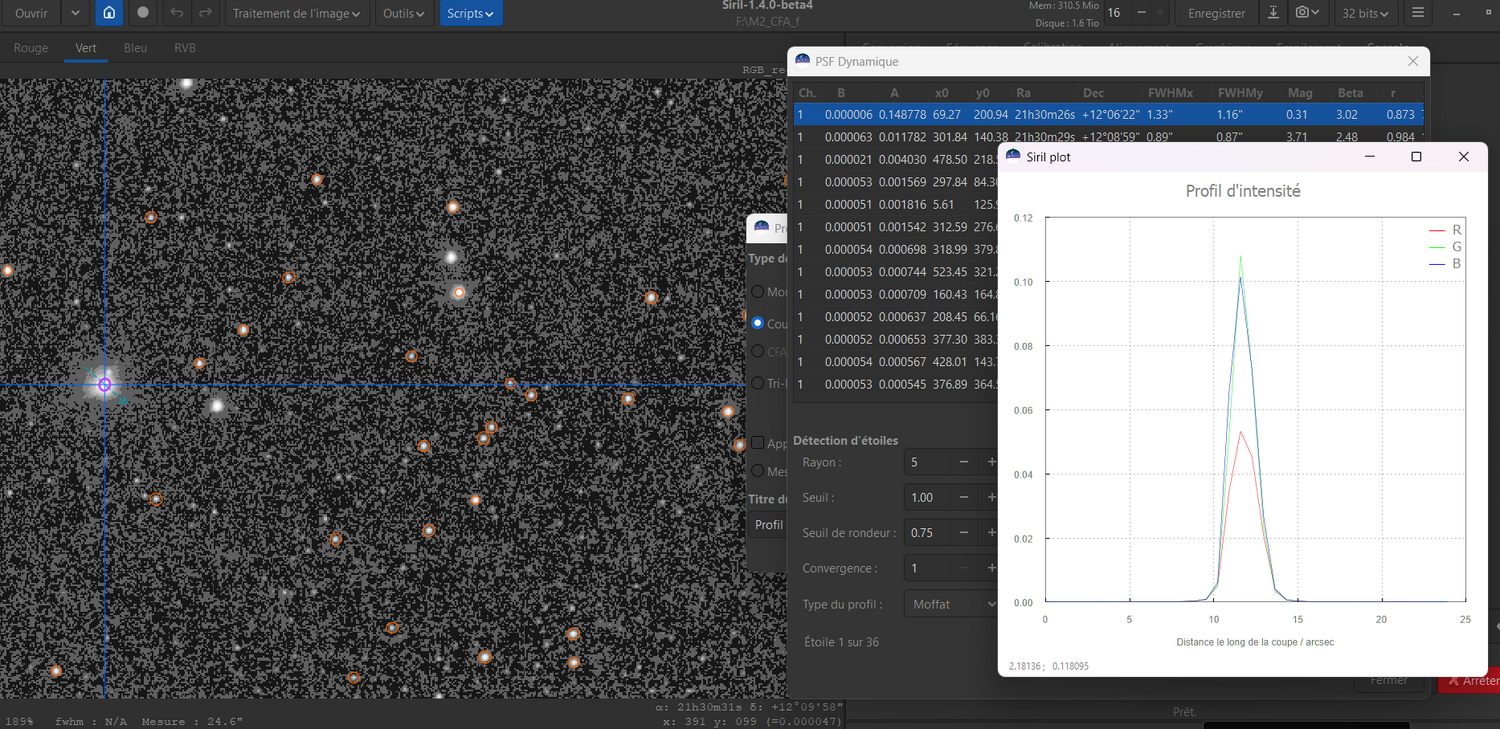Image resolution: width=1500 pixels, height=729 pixels.
Task: Open the hamburger main menu
Action: click(1417, 13)
